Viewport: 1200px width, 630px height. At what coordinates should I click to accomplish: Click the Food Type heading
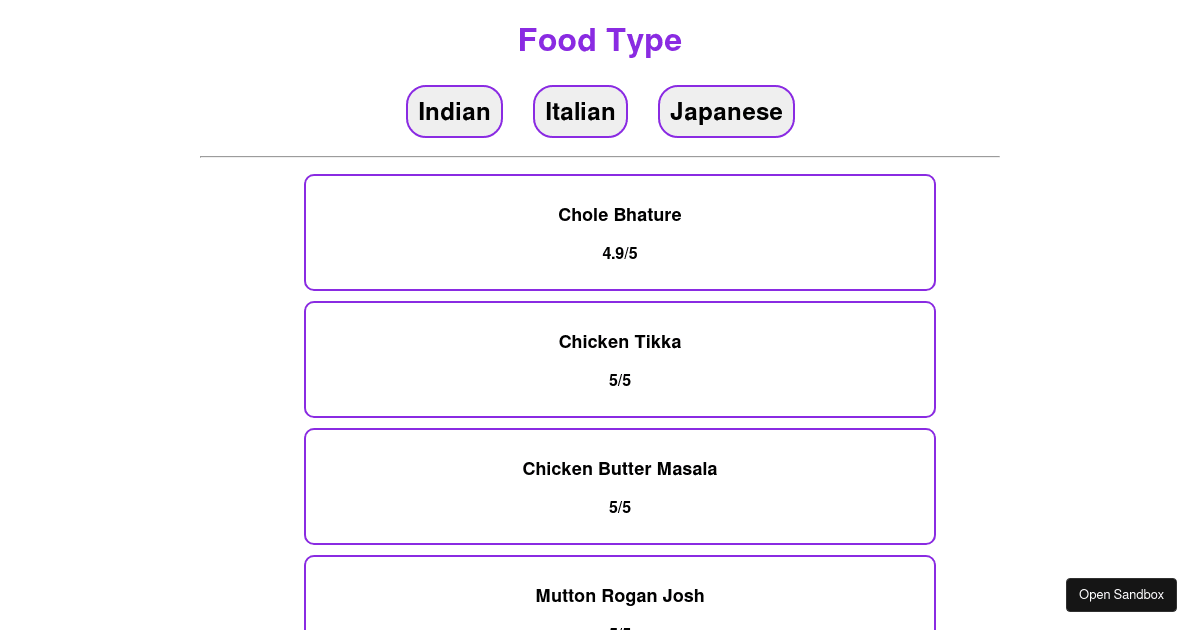tap(600, 40)
